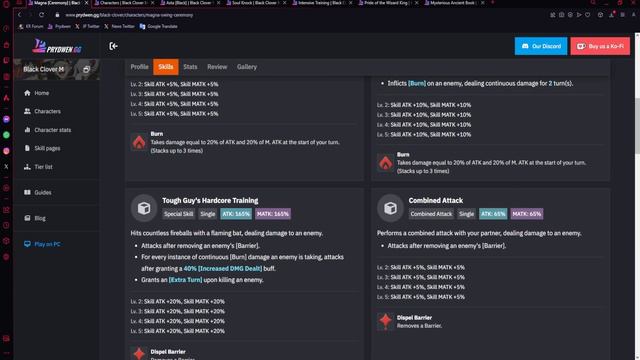
Task: Click the Tough Guy's Hardcore Training title
Action: (x=210, y=200)
